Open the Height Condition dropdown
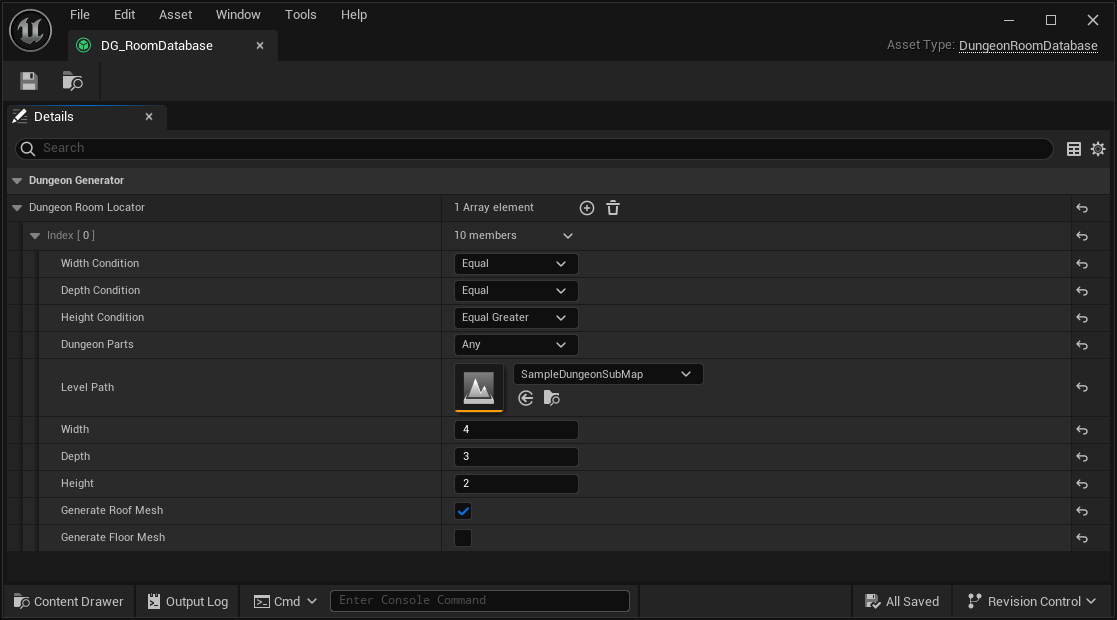 (516, 318)
